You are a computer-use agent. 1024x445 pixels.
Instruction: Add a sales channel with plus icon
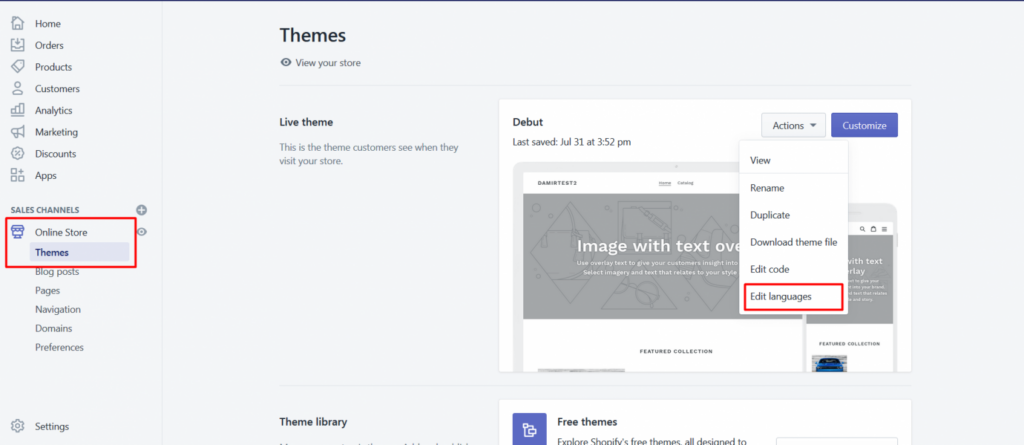[141, 210]
